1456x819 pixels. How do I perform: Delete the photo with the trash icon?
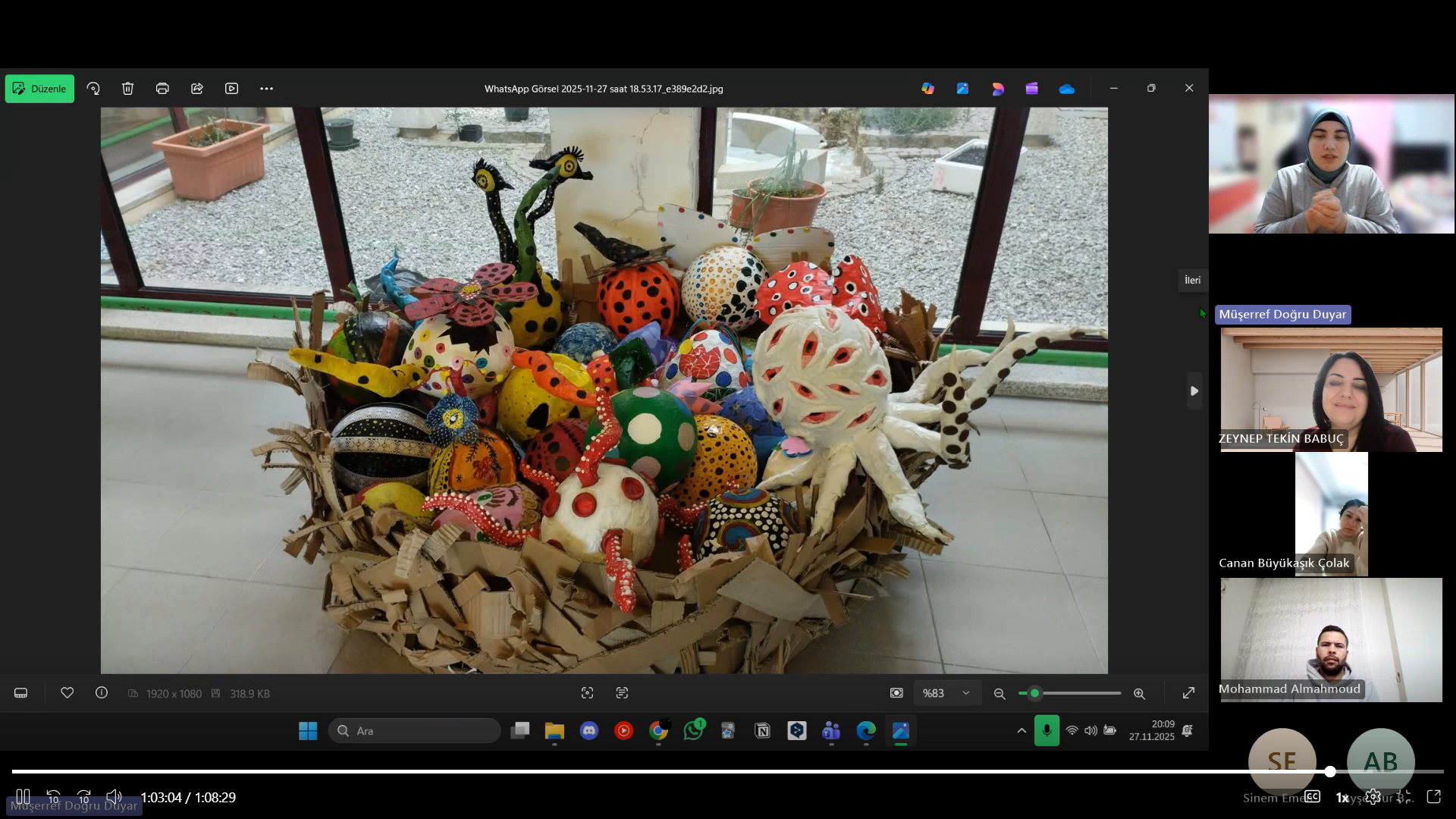coord(127,89)
